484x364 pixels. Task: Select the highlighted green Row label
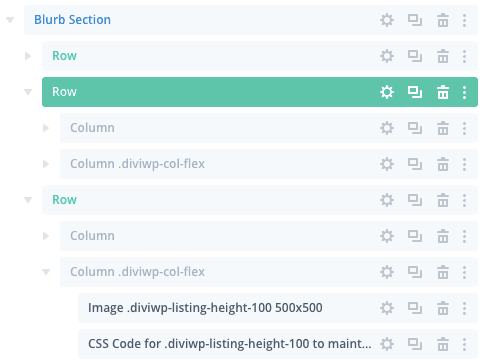pyautogui.click(x=64, y=92)
